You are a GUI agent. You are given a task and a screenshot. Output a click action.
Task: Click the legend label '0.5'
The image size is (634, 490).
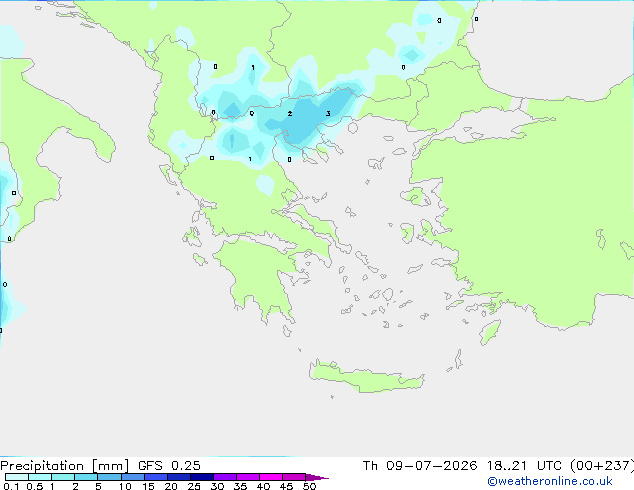click(35, 486)
